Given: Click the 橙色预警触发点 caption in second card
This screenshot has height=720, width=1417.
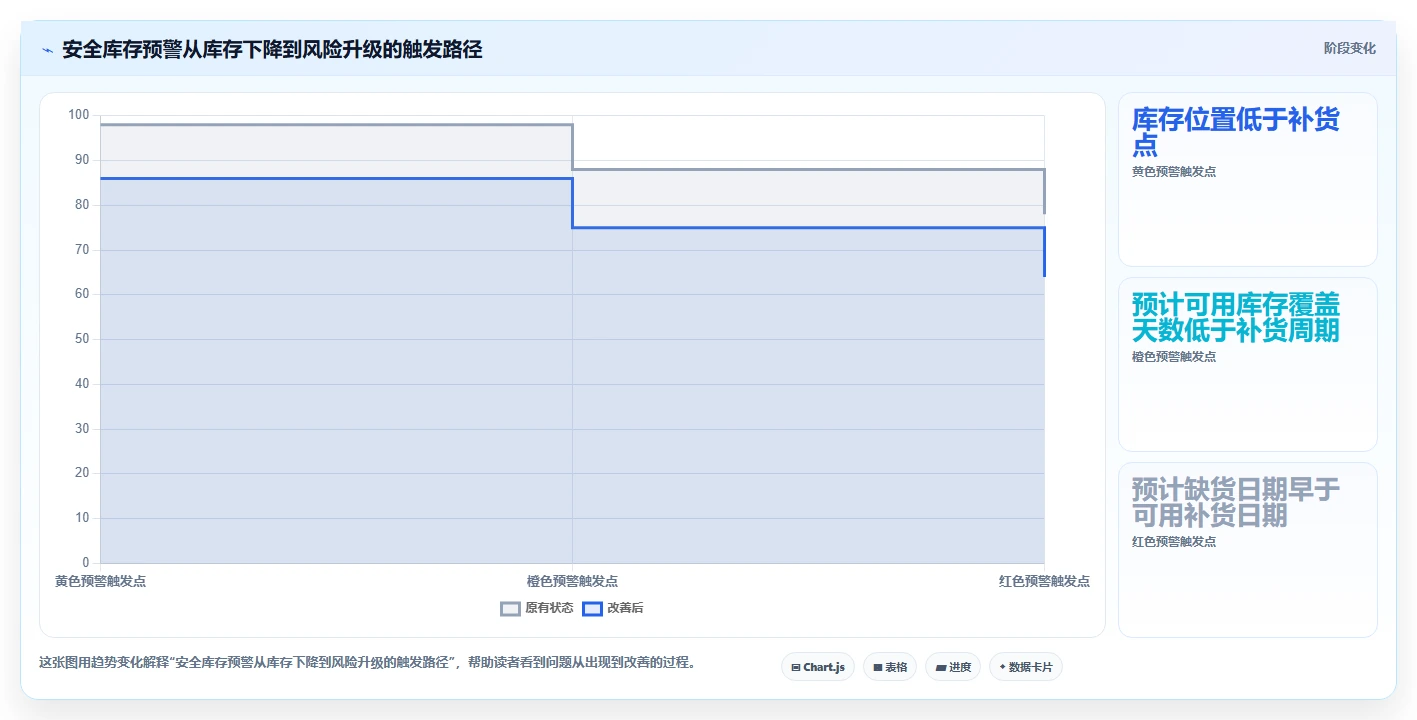Looking at the screenshot, I should tap(1174, 357).
